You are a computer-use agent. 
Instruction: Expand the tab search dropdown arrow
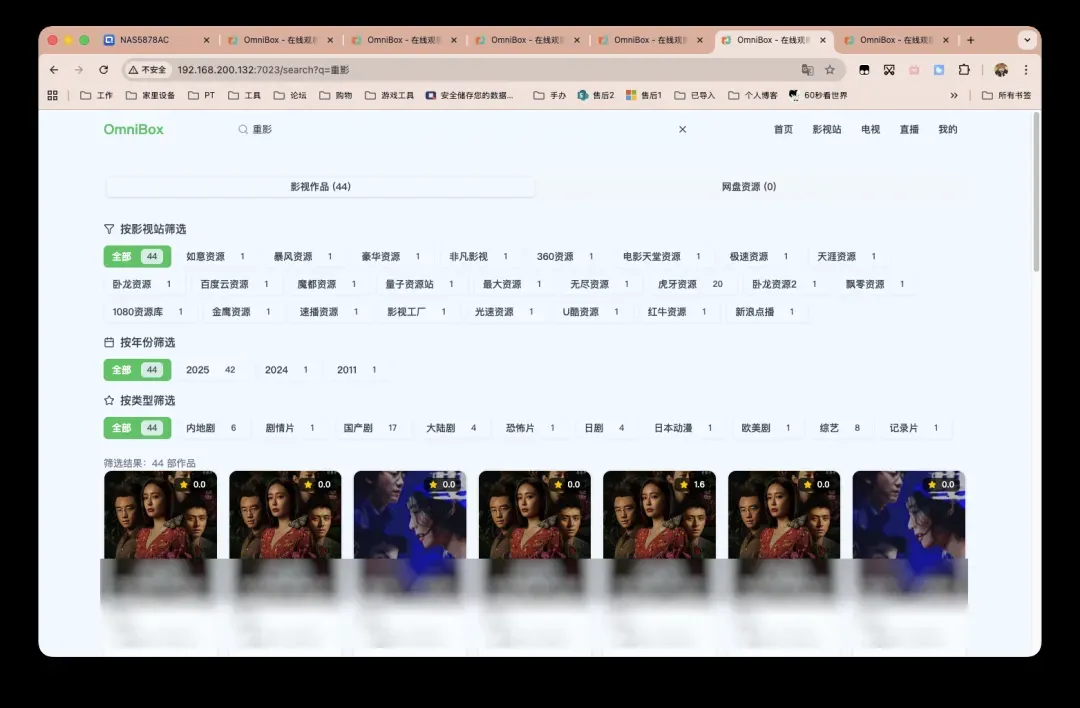(1026, 40)
